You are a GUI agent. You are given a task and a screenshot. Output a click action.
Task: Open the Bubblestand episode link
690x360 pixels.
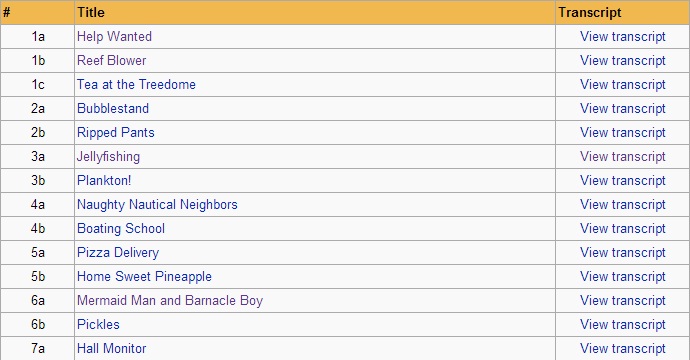(x=113, y=108)
